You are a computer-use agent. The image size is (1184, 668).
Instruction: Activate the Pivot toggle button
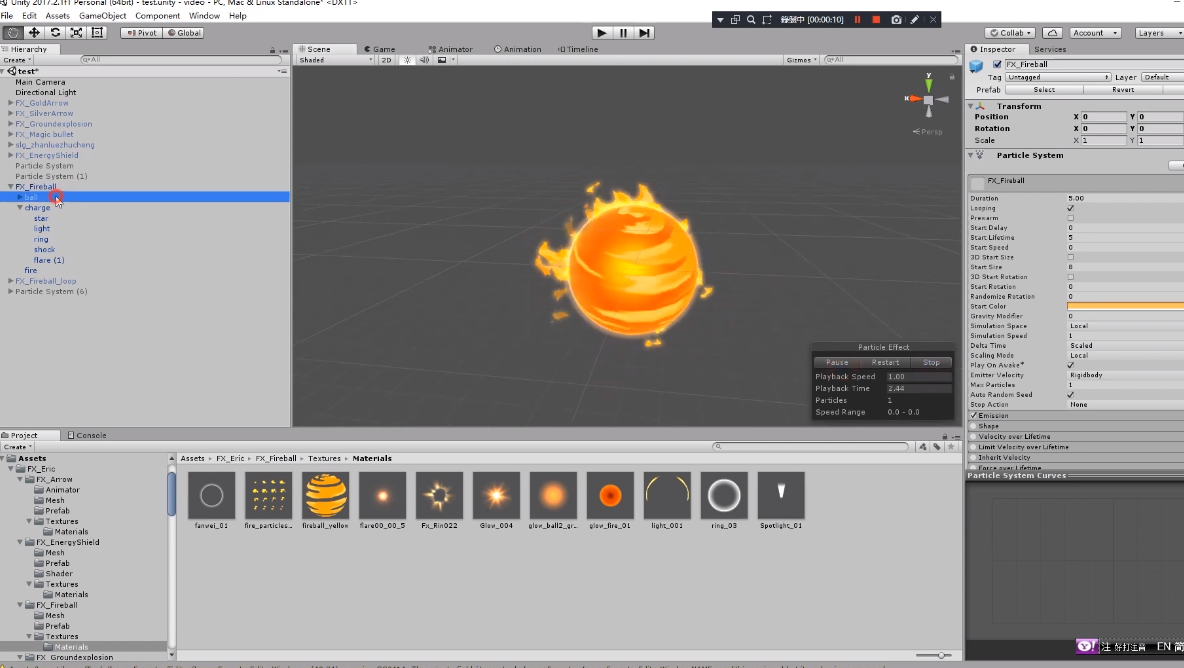pos(141,32)
